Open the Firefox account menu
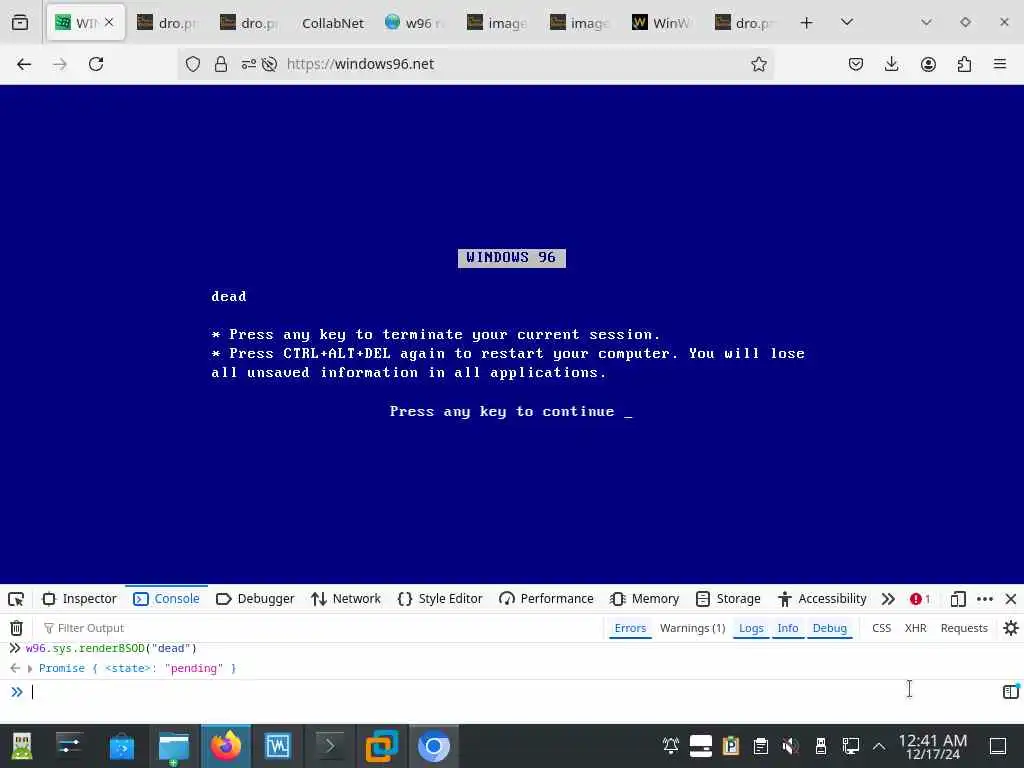This screenshot has height=768, width=1024. click(x=928, y=64)
